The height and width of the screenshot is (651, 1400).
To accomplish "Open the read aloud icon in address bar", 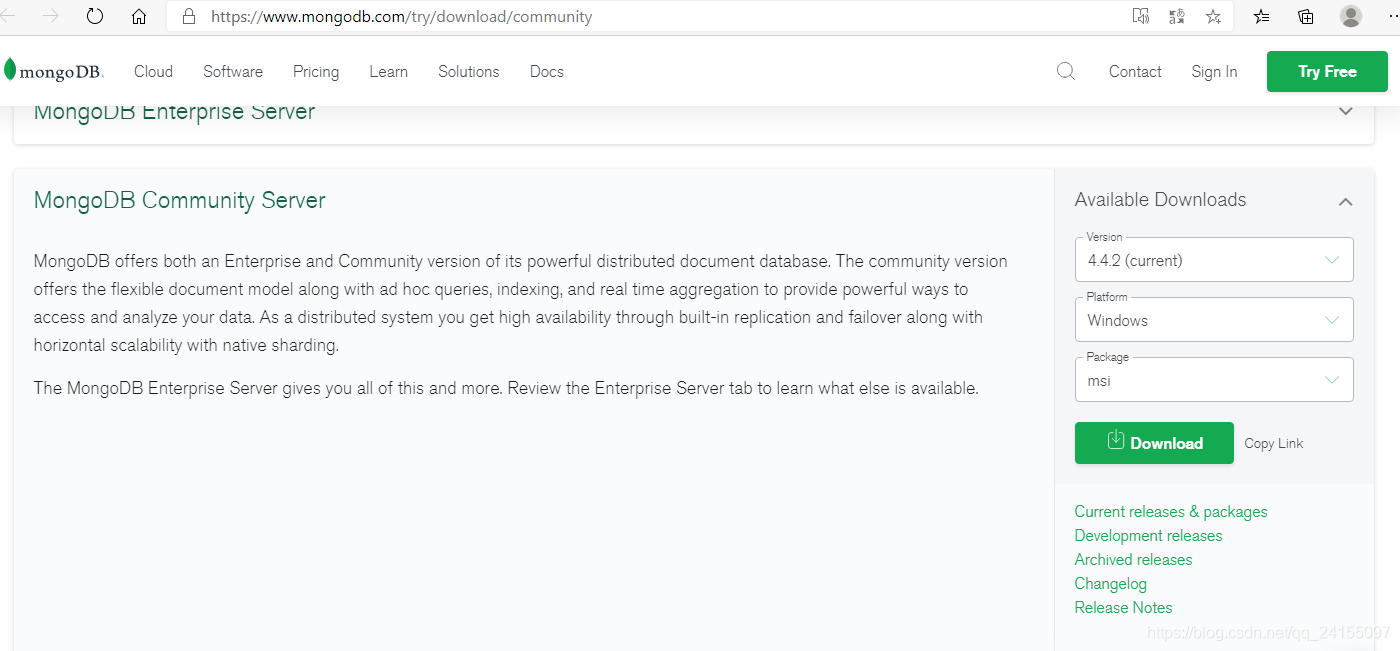I will 1141,16.
